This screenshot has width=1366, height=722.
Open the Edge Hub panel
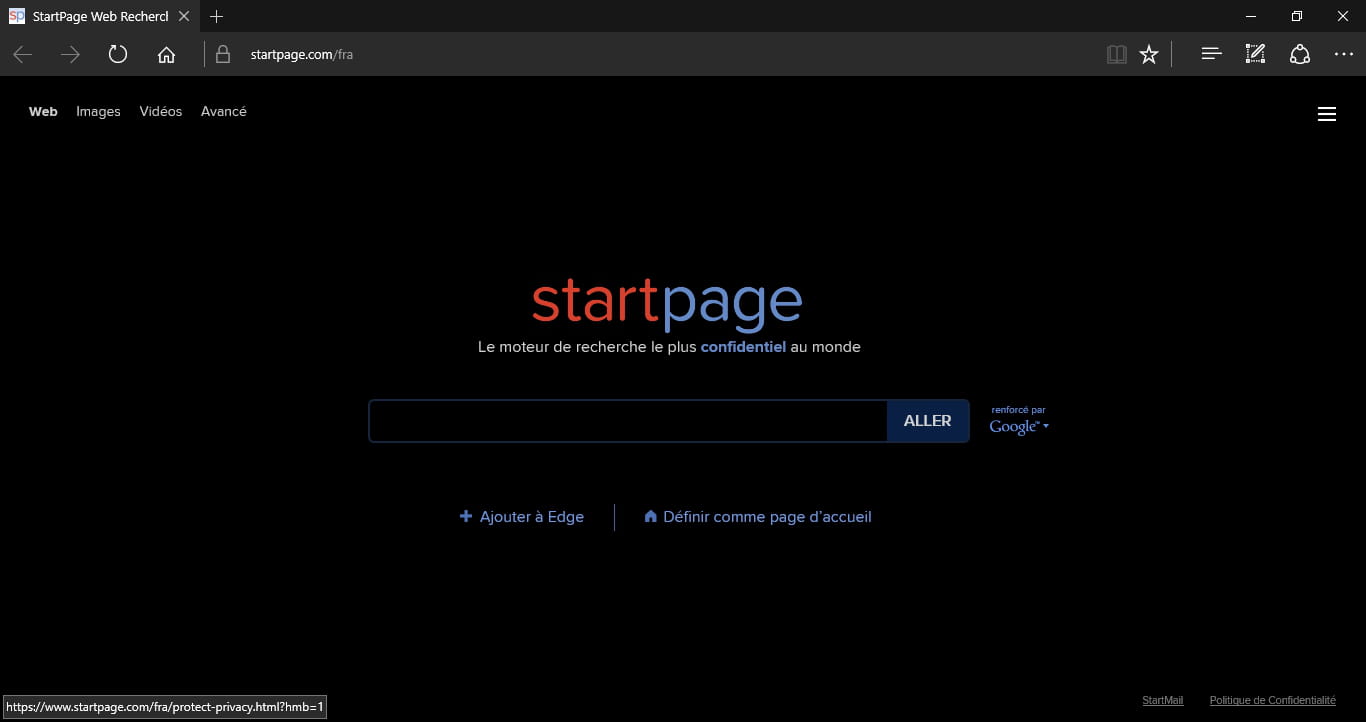tap(1211, 55)
